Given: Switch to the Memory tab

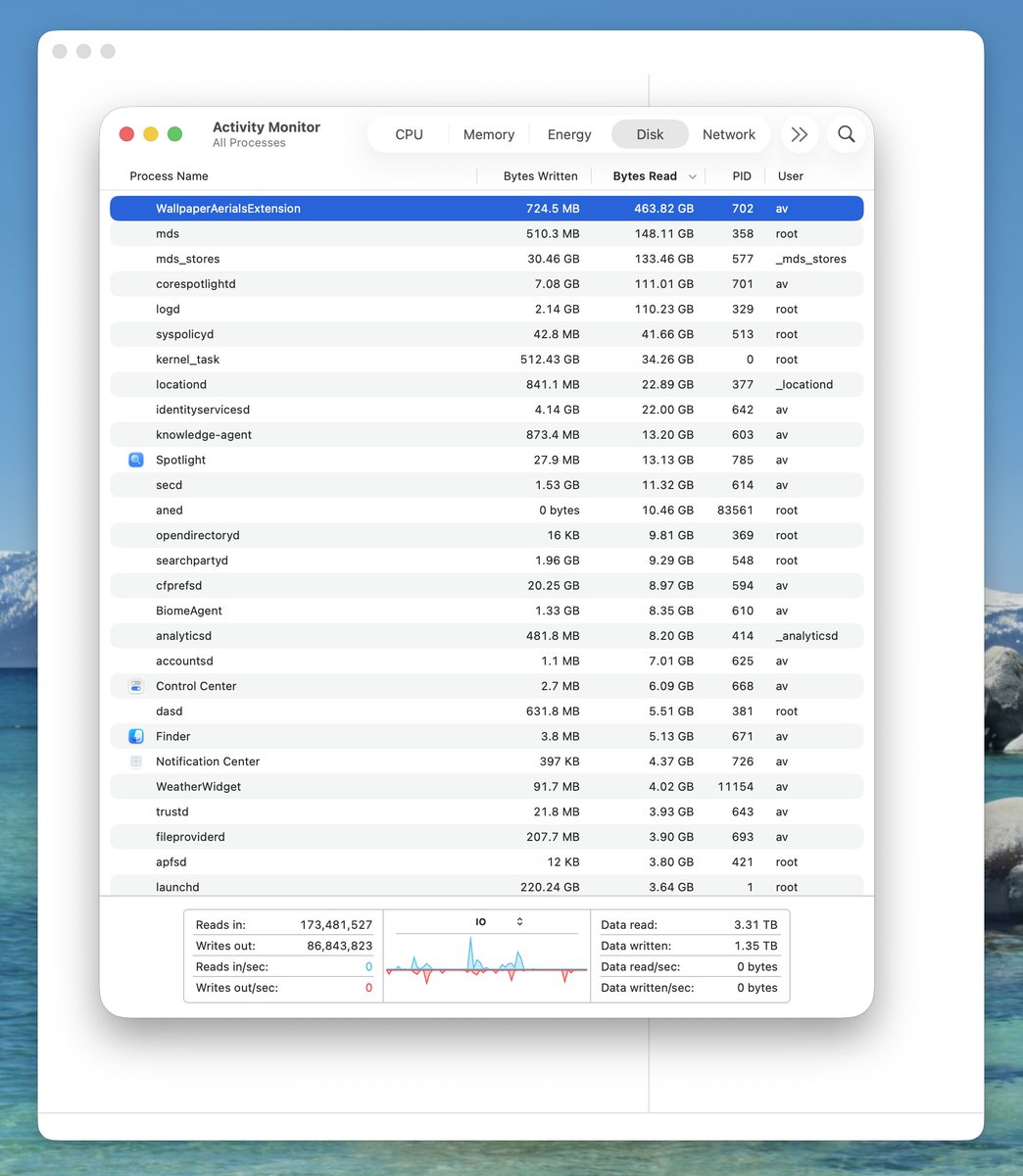Looking at the screenshot, I should (x=489, y=134).
